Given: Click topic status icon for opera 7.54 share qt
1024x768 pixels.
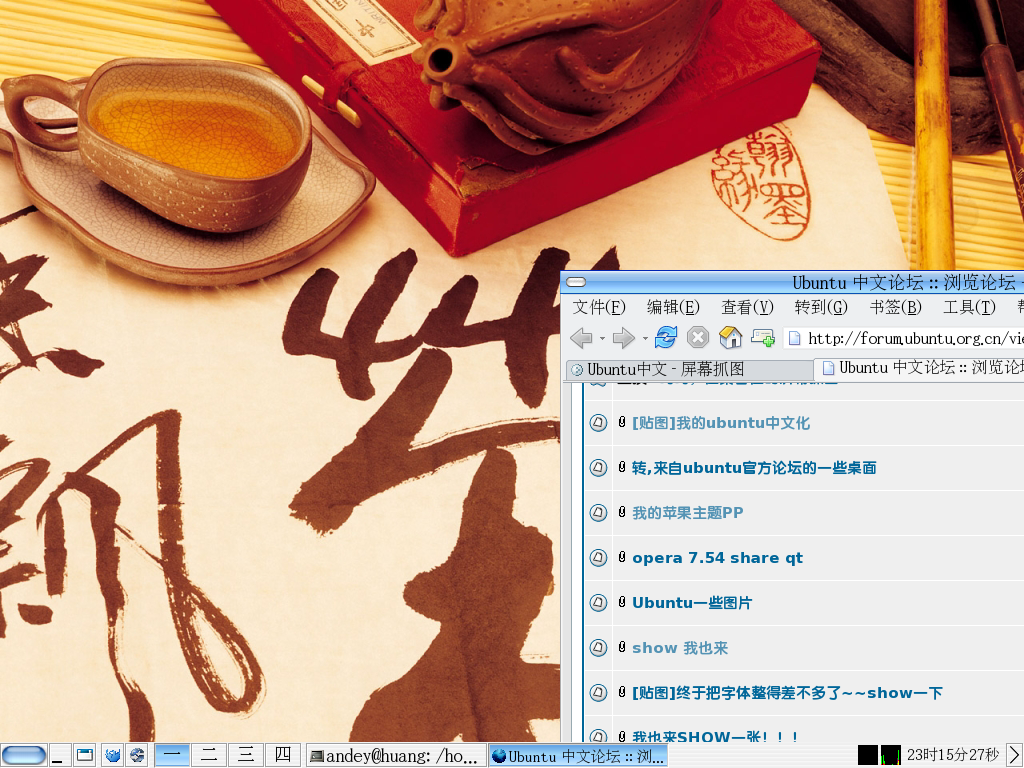Looking at the screenshot, I should click(x=598, y=558).
